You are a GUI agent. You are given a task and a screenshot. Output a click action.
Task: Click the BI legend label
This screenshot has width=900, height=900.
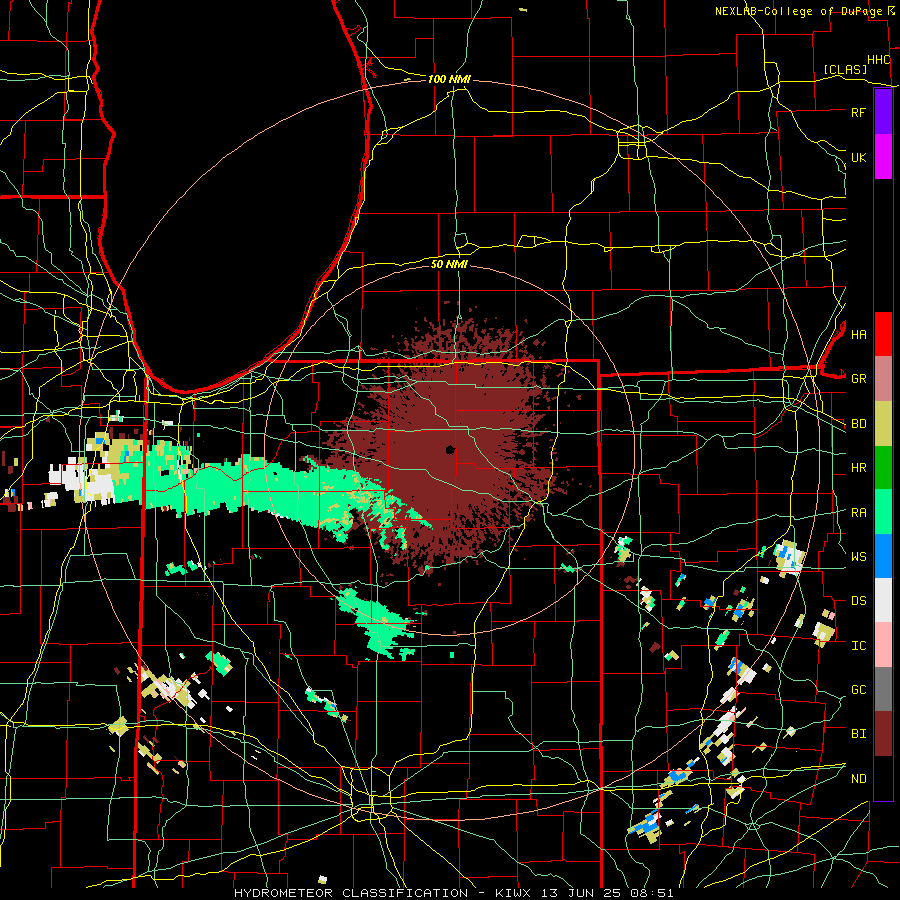pyautogui.click(x=858, y=734)
